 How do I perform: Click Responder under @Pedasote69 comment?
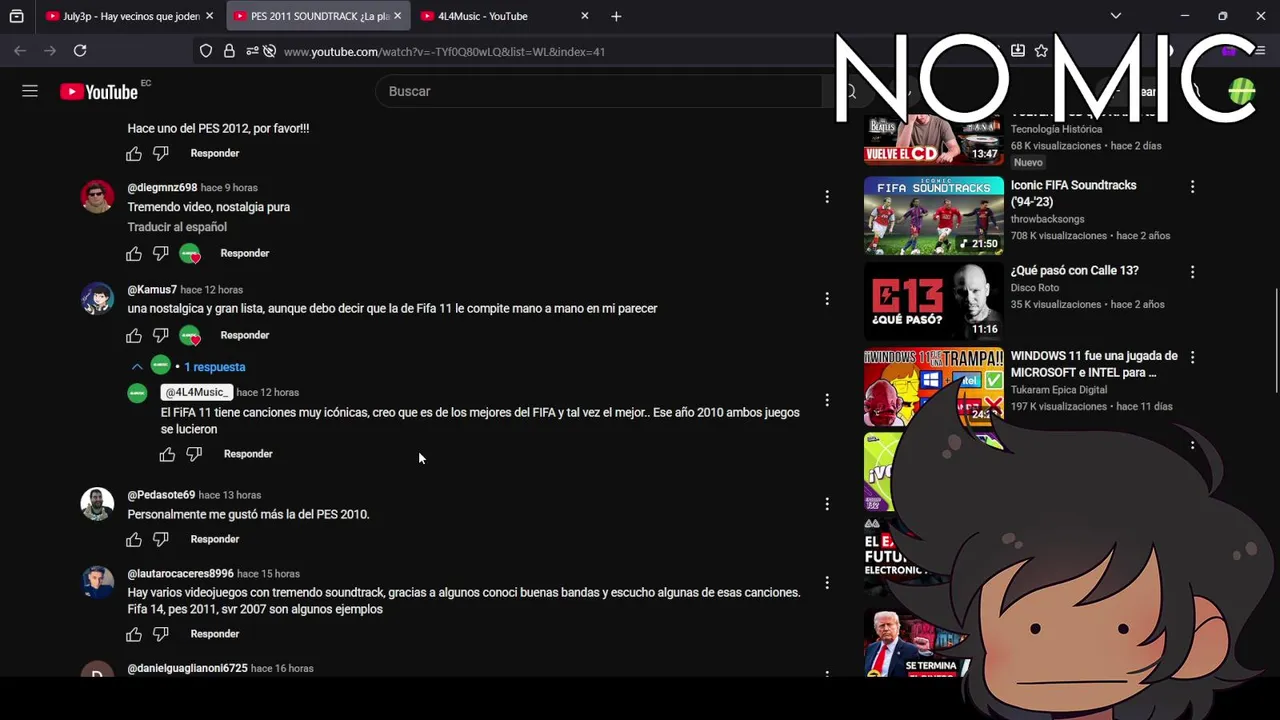215,539
